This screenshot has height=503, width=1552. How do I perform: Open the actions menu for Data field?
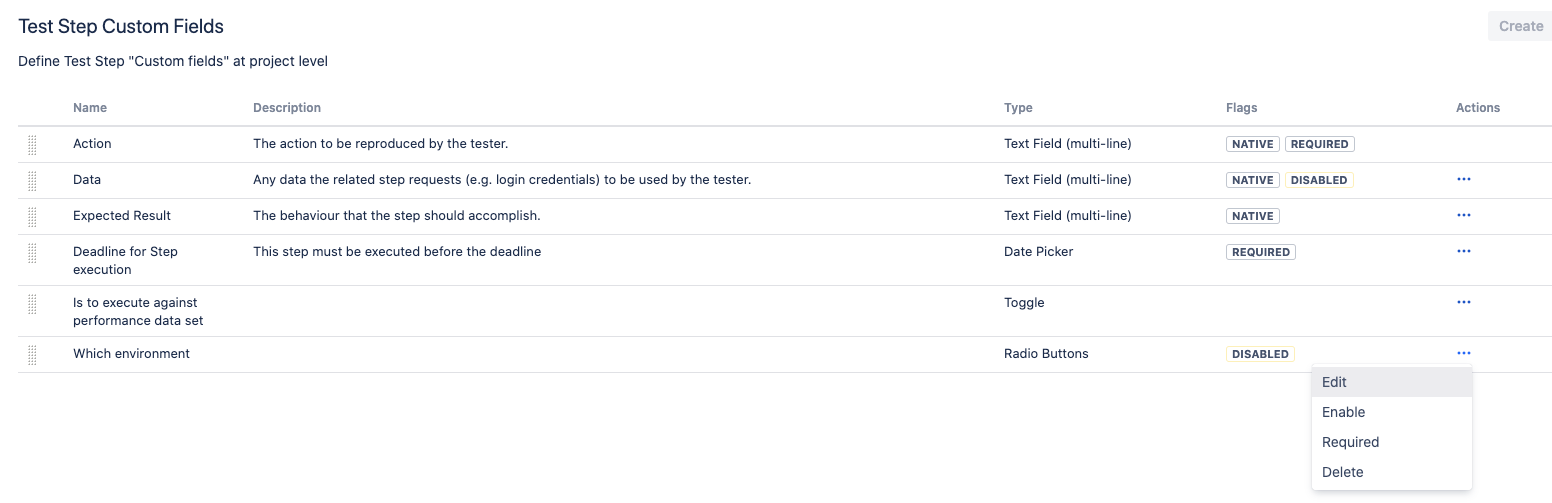tap(1464, 179)
